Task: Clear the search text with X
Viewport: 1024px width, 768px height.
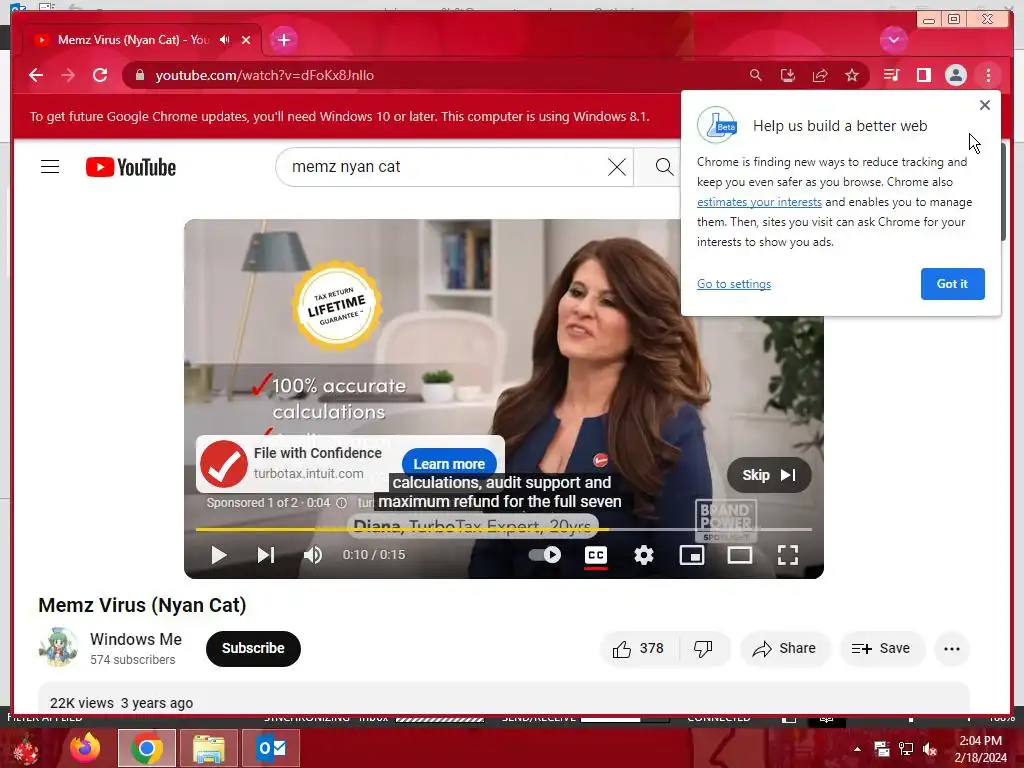Action: tap(616, 167)
